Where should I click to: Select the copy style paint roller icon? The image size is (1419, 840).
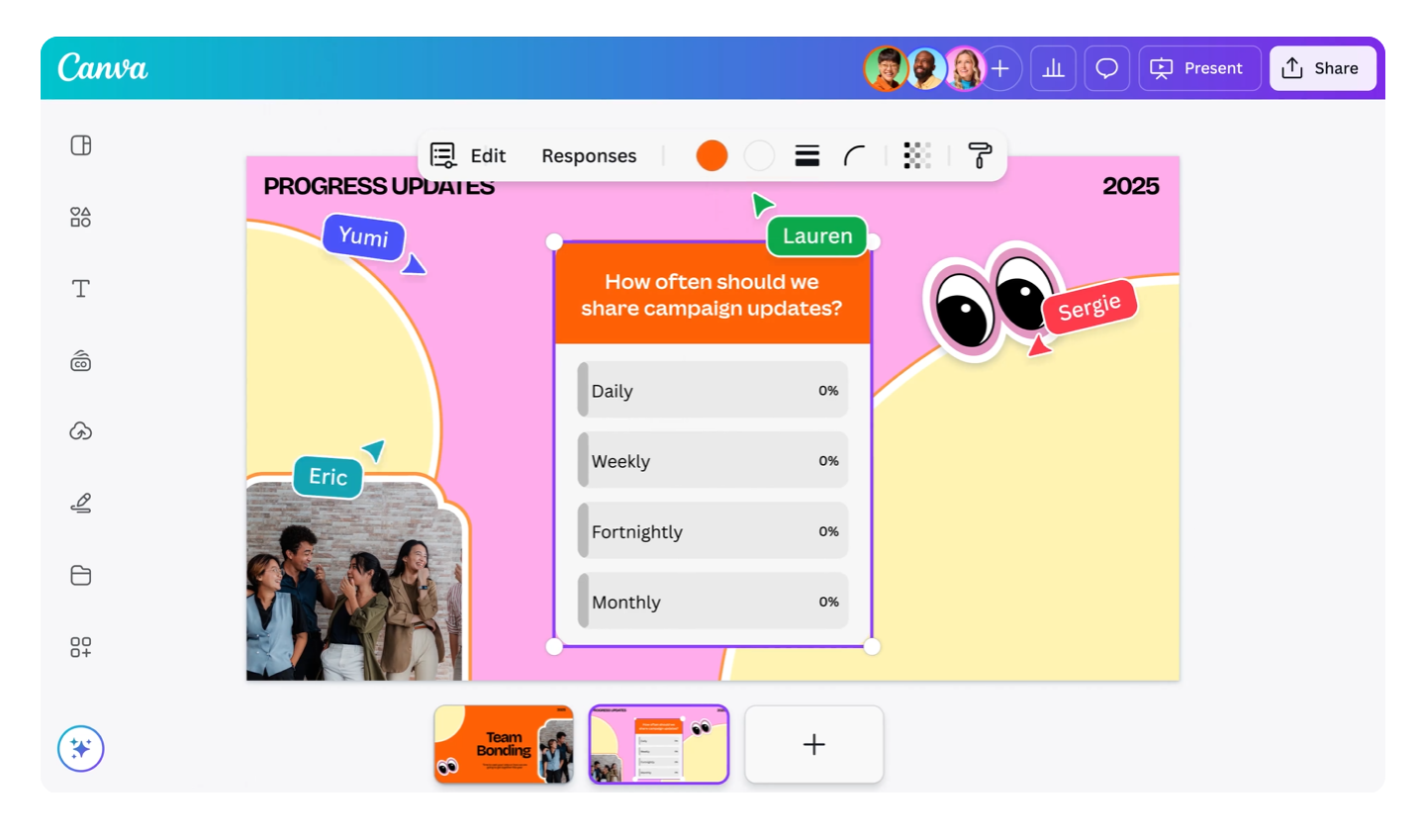click(x=980, y=155)
